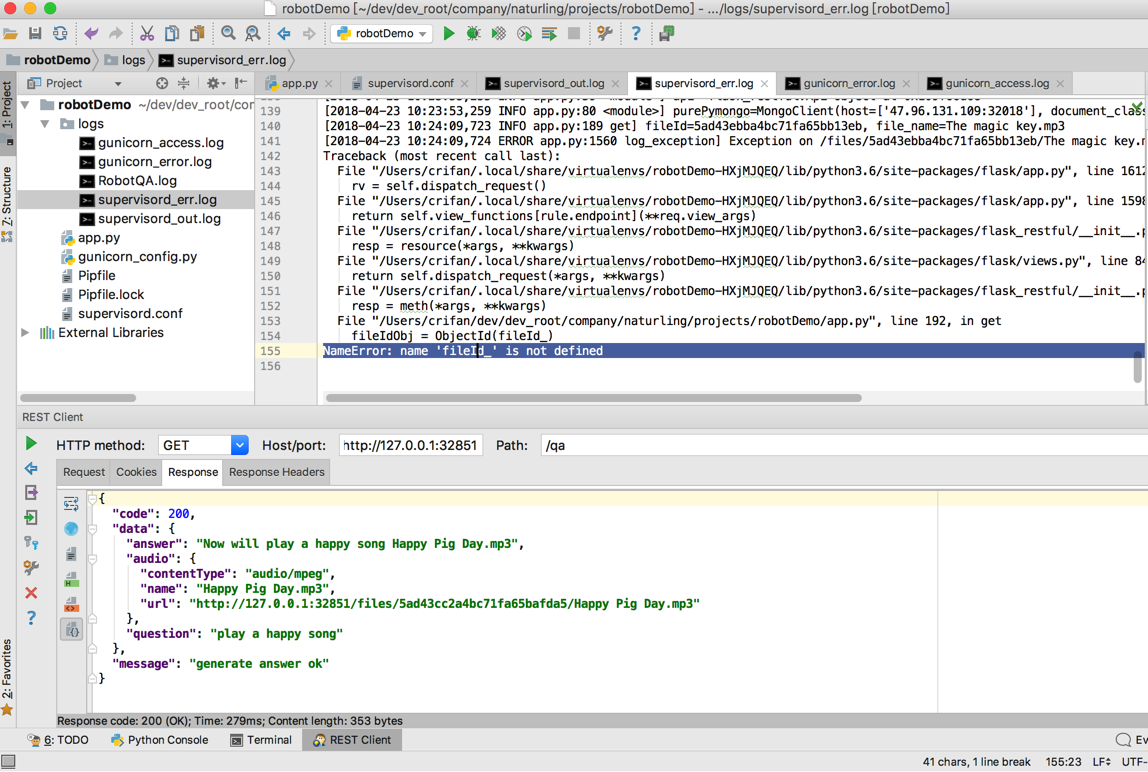Open the Cookies tab in the REST Client
Image resolution: width=1148 pixels, height=772 pixels.
(136, 472)
